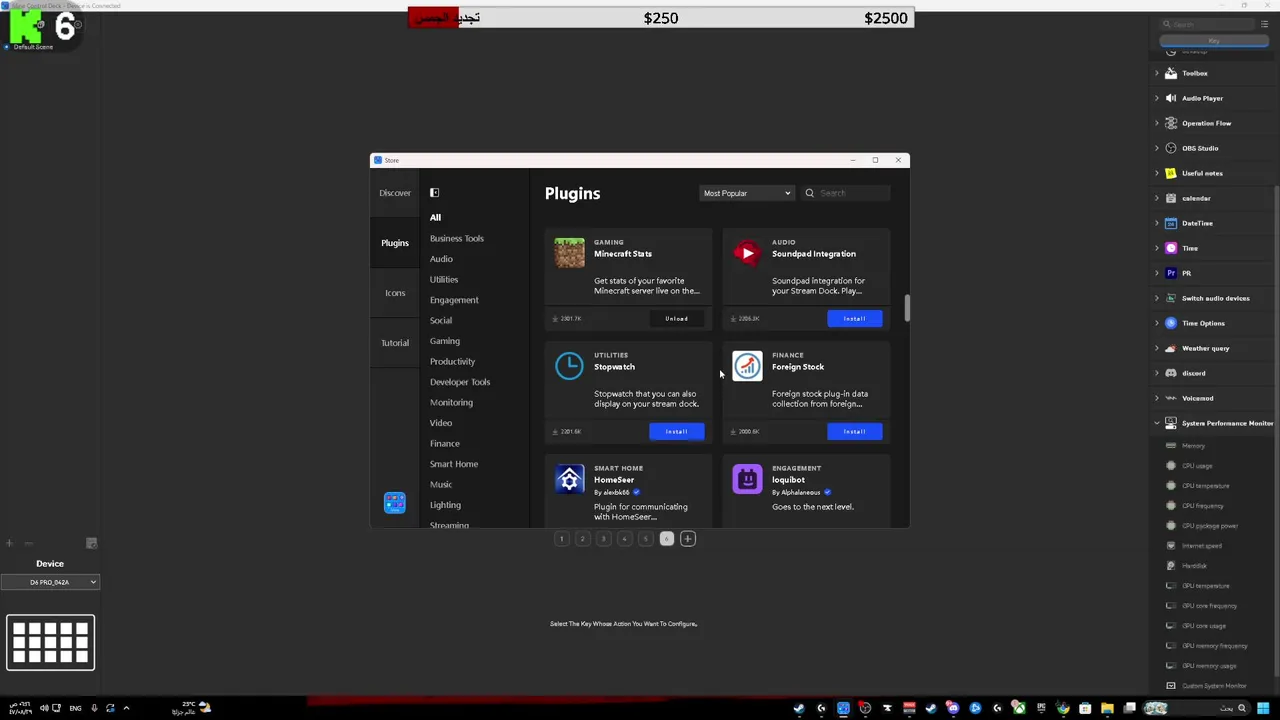Open the Foreign Stock plugin icon
The height and width of the screenshot is (720, 1280).
pos(747,366)
